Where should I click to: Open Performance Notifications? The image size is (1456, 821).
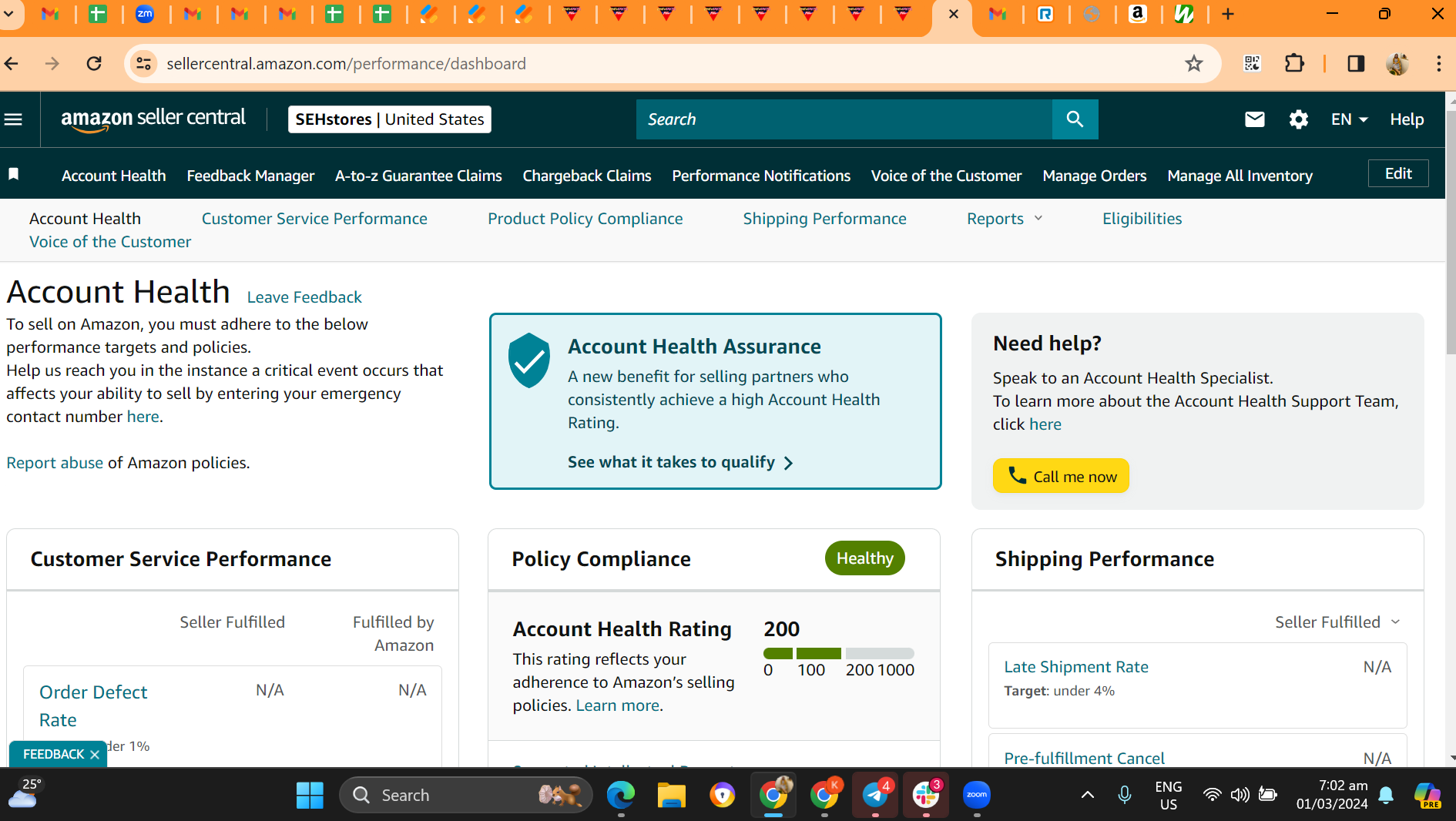(761, 176)
